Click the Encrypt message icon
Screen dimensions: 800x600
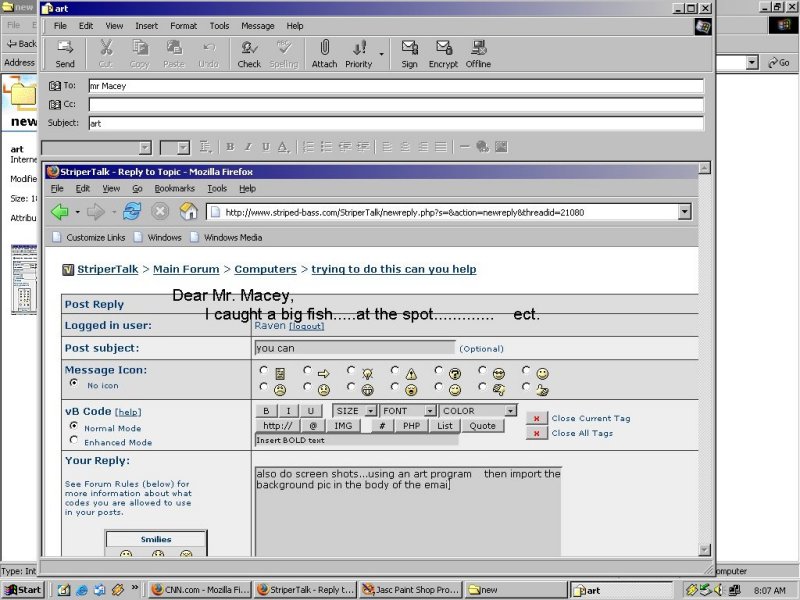tap(443, 53)
